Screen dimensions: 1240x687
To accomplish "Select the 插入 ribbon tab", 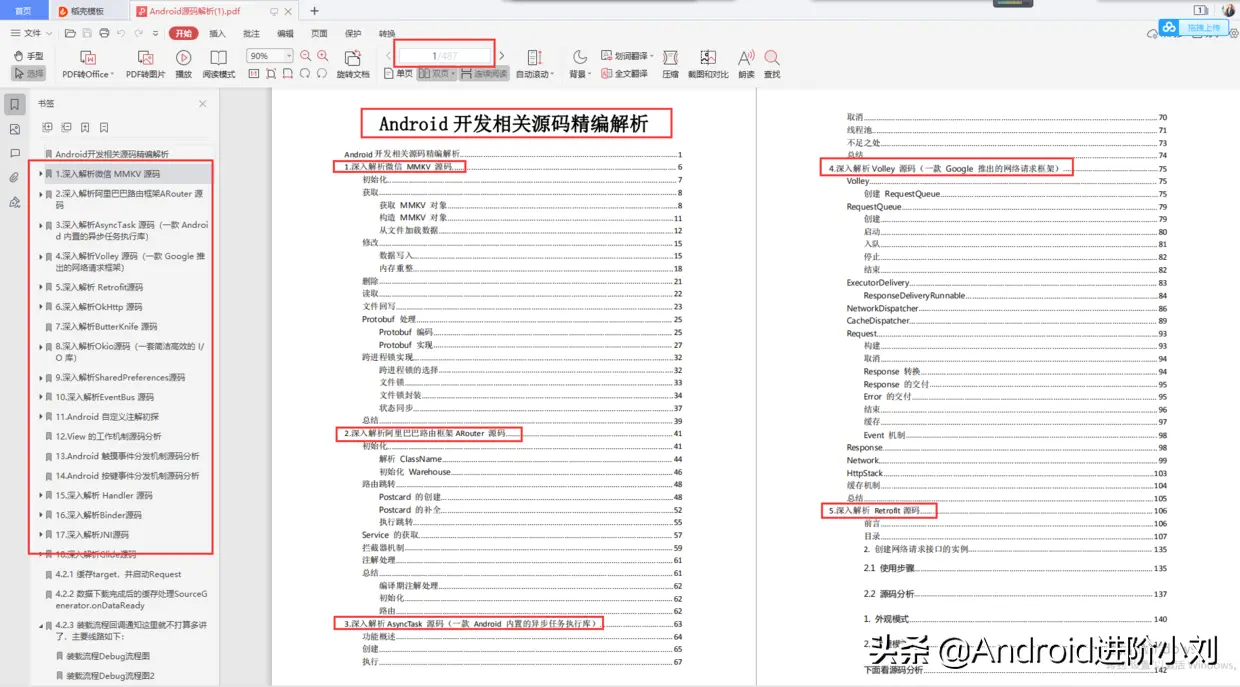I will 217,33.
